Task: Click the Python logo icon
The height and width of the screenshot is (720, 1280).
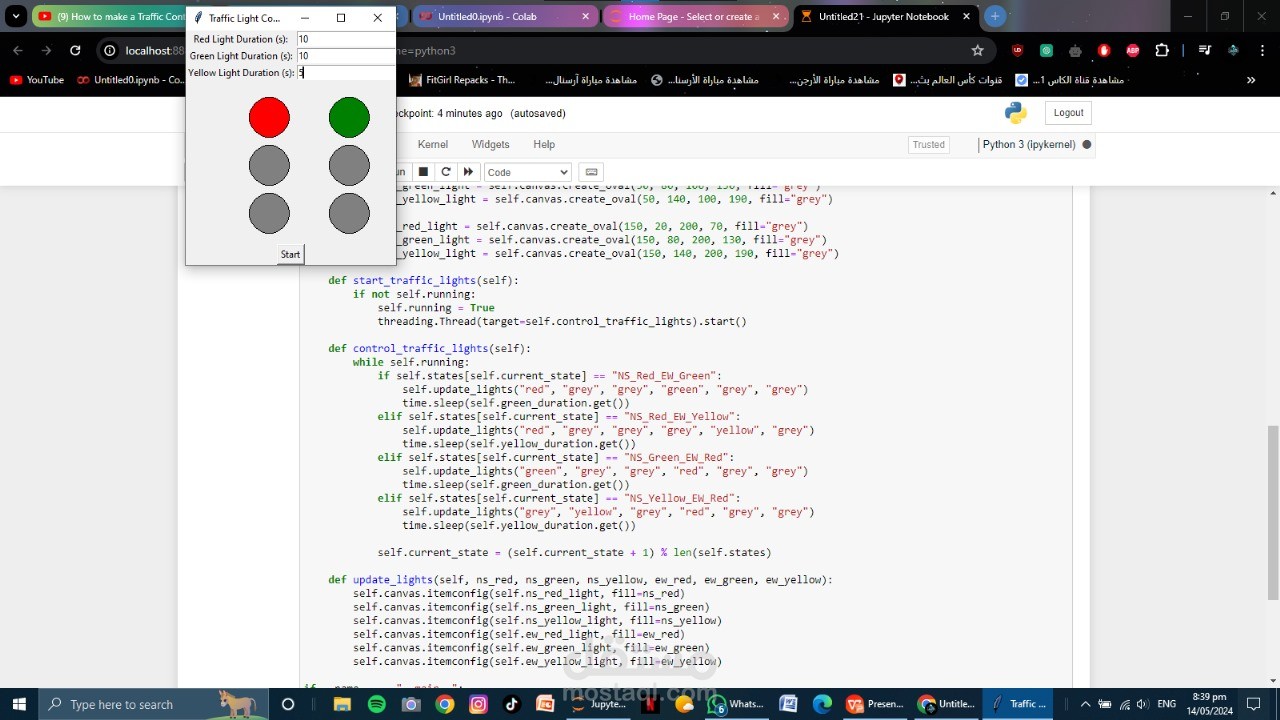Action: pyautogui.click(x=1016, y=113)
